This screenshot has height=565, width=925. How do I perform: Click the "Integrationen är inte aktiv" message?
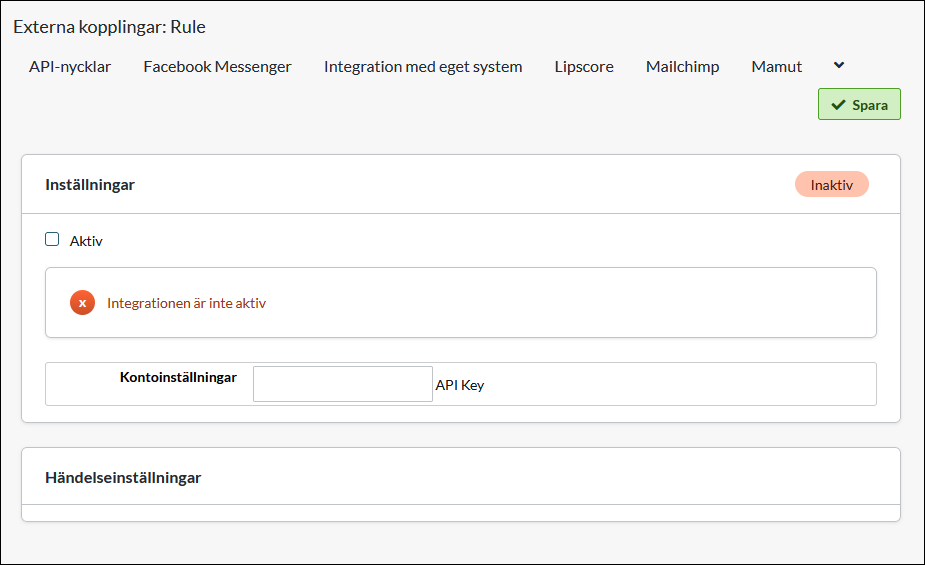click(186, 303)
